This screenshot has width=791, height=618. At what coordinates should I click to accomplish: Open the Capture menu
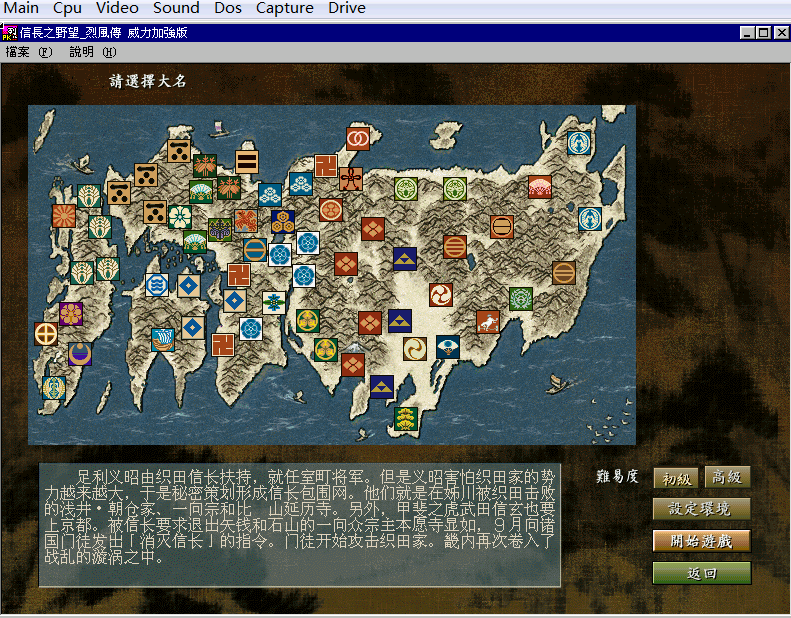tap(284, 8)
